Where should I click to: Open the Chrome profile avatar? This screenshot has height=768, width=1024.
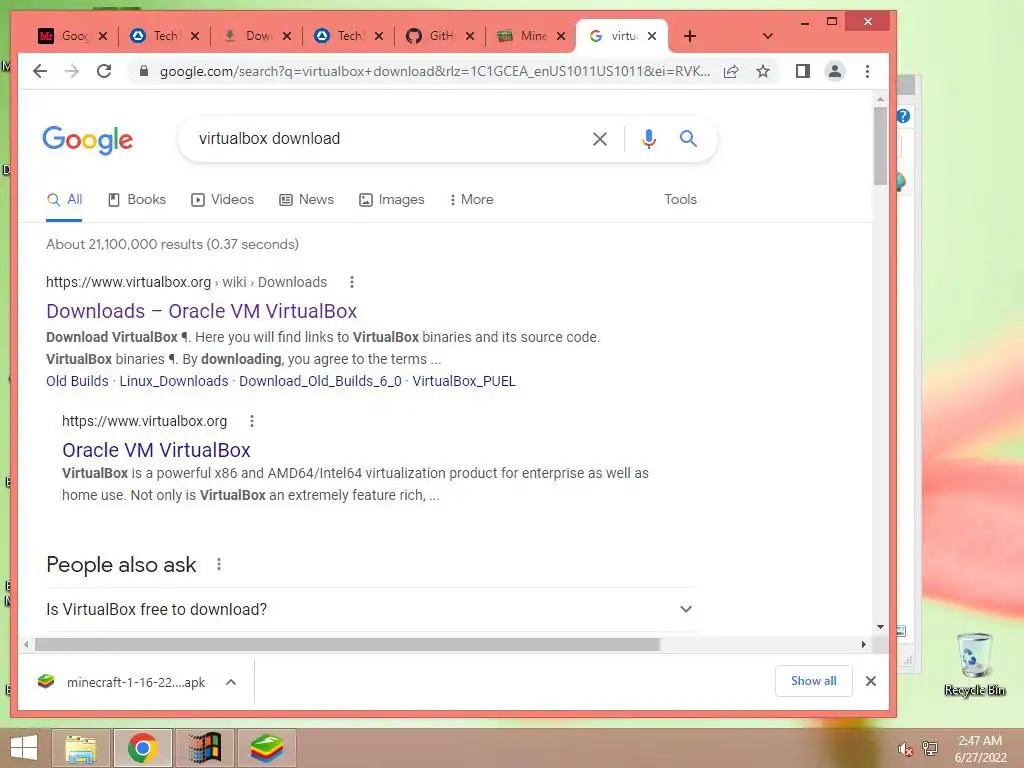(835, 71)
